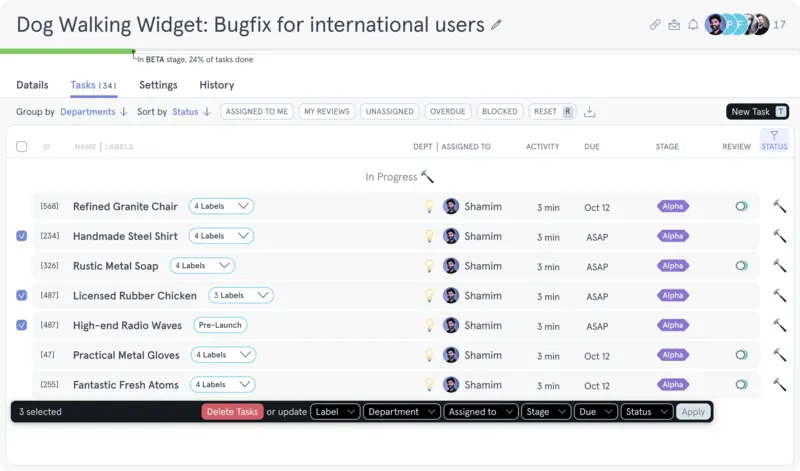Image resolution: width=800 pixels, height=471 pixels.
Task: Click review indicator icon for Refined Granite Chair
Action: (x=741, y=206)
